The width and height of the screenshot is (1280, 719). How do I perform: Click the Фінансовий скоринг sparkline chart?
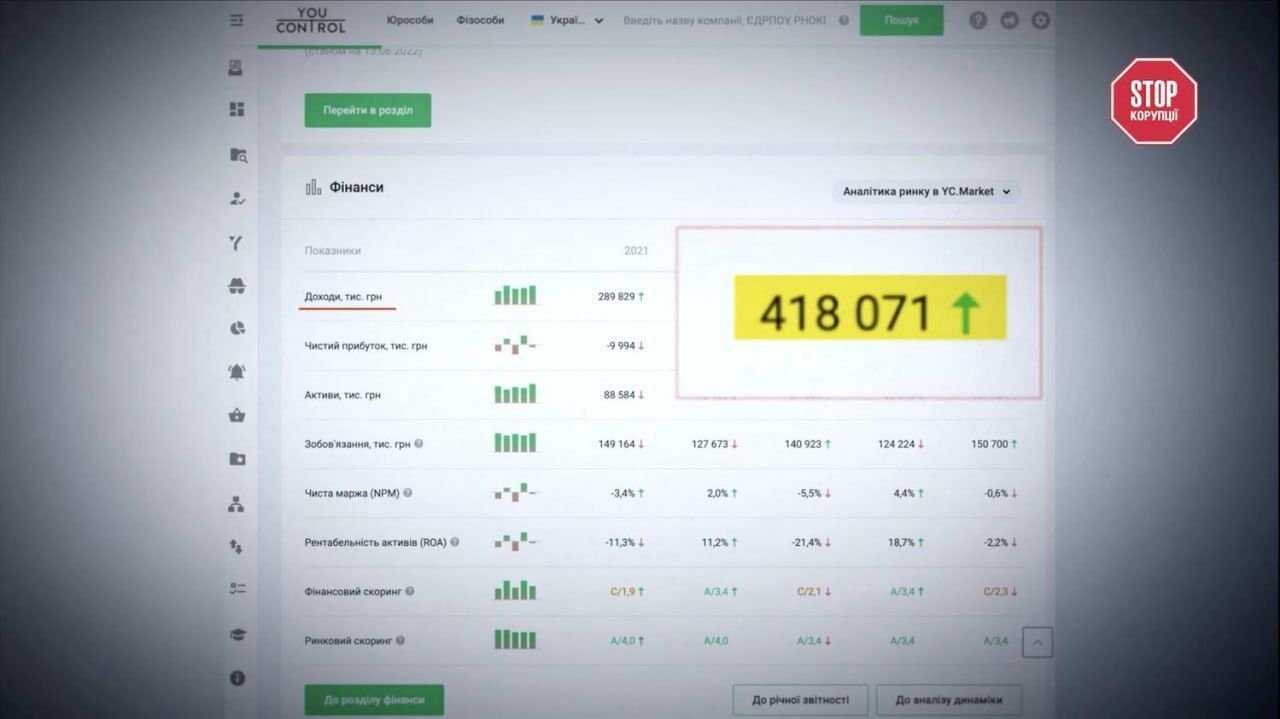pos(515,590)
